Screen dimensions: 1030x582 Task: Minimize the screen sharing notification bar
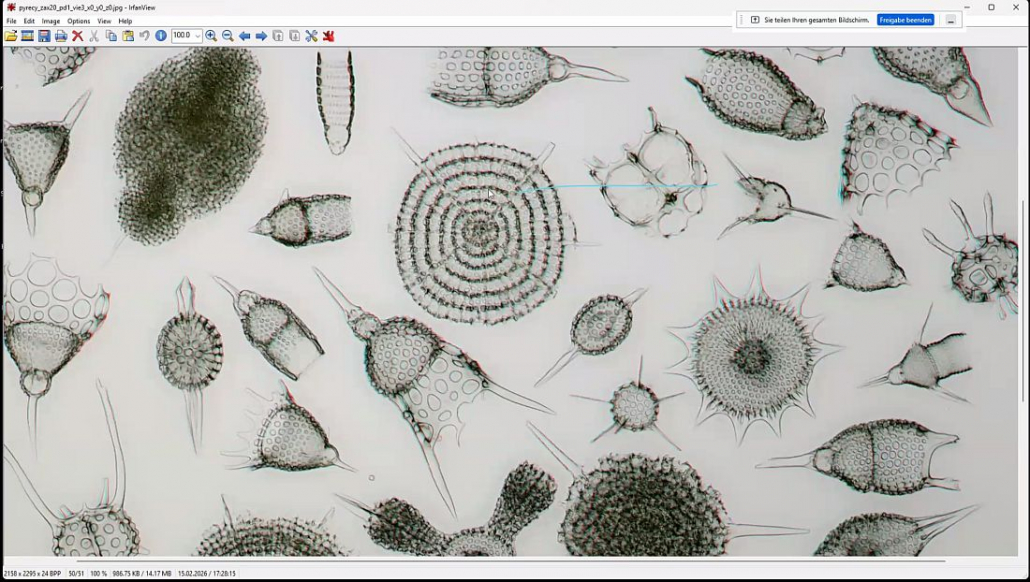coord(950,20)
